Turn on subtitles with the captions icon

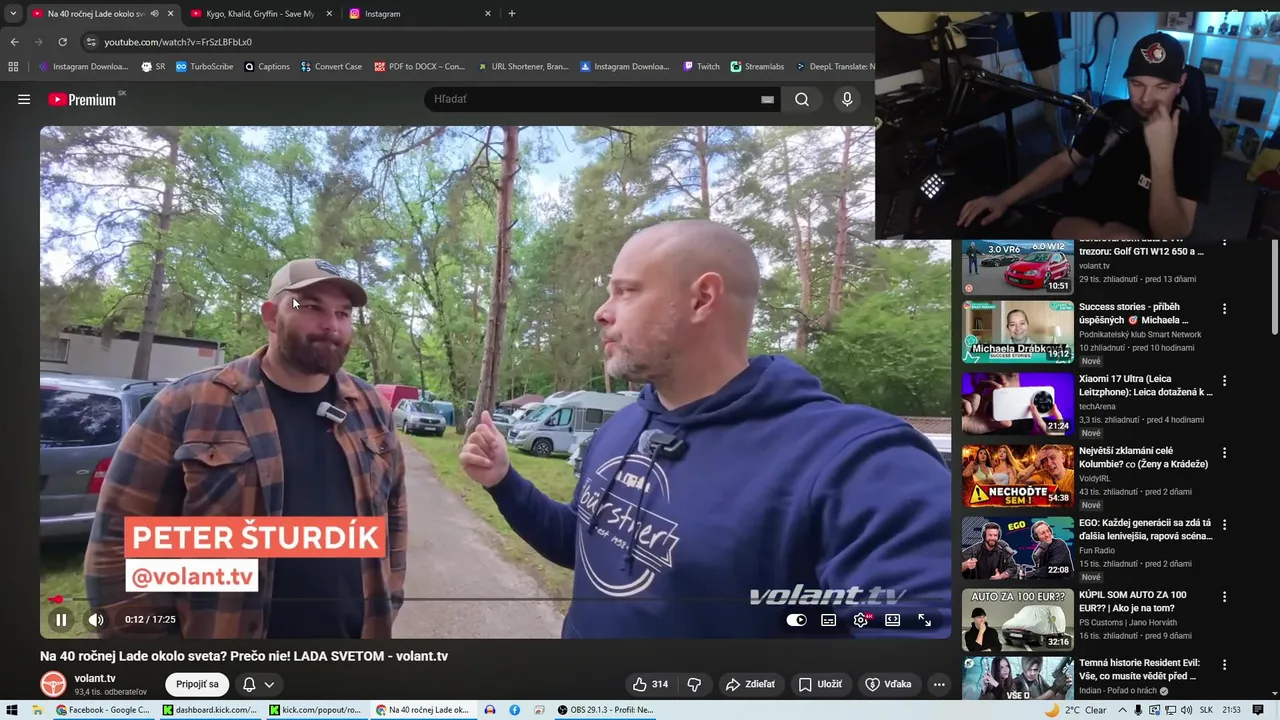828,620
